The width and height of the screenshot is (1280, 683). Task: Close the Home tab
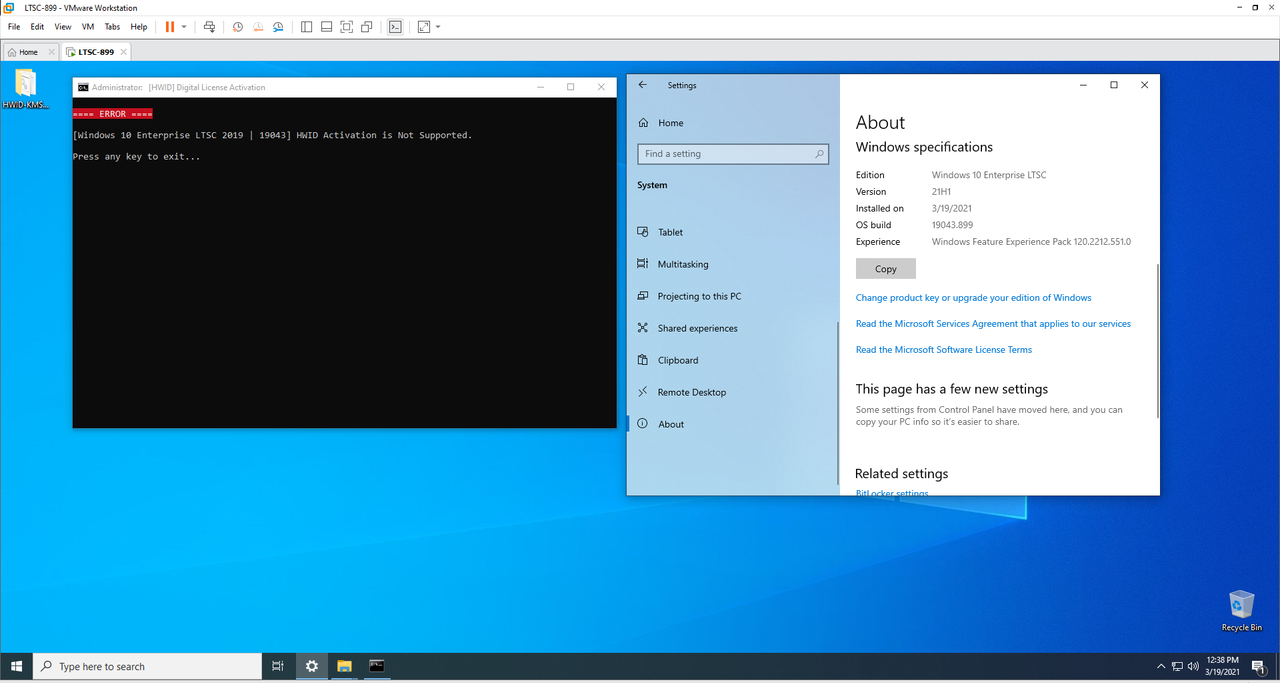[x=51, y=52]
